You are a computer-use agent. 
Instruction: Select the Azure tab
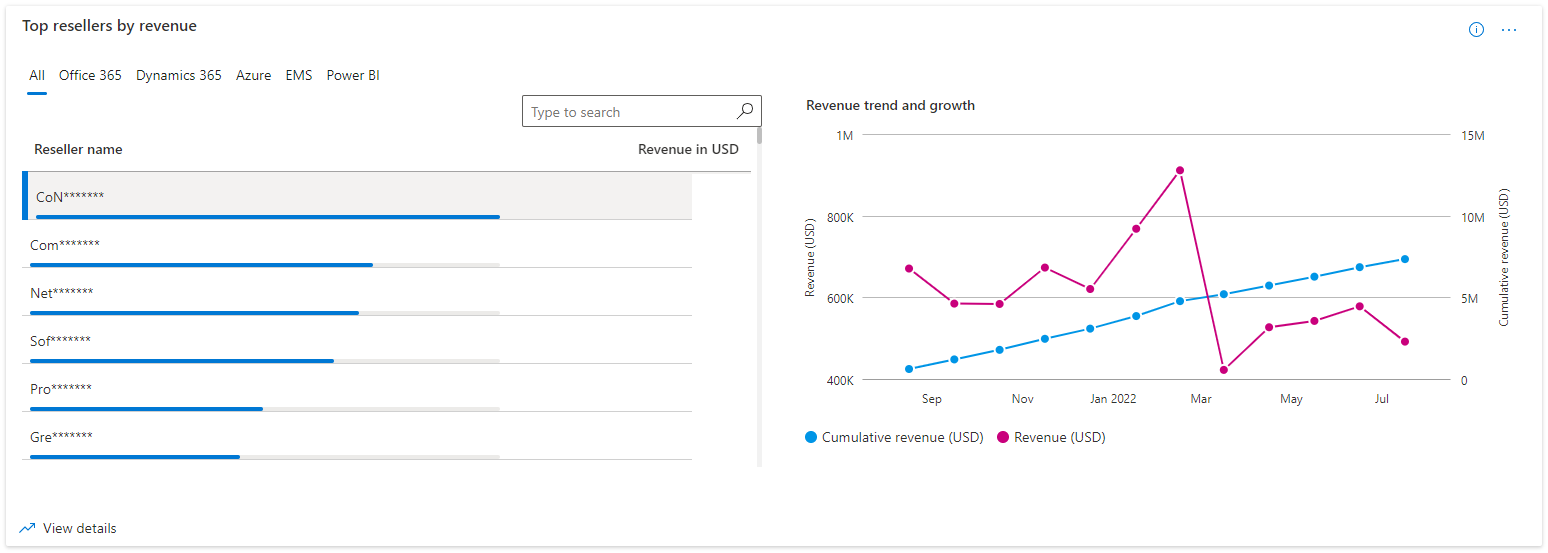[x=253, y=75]
